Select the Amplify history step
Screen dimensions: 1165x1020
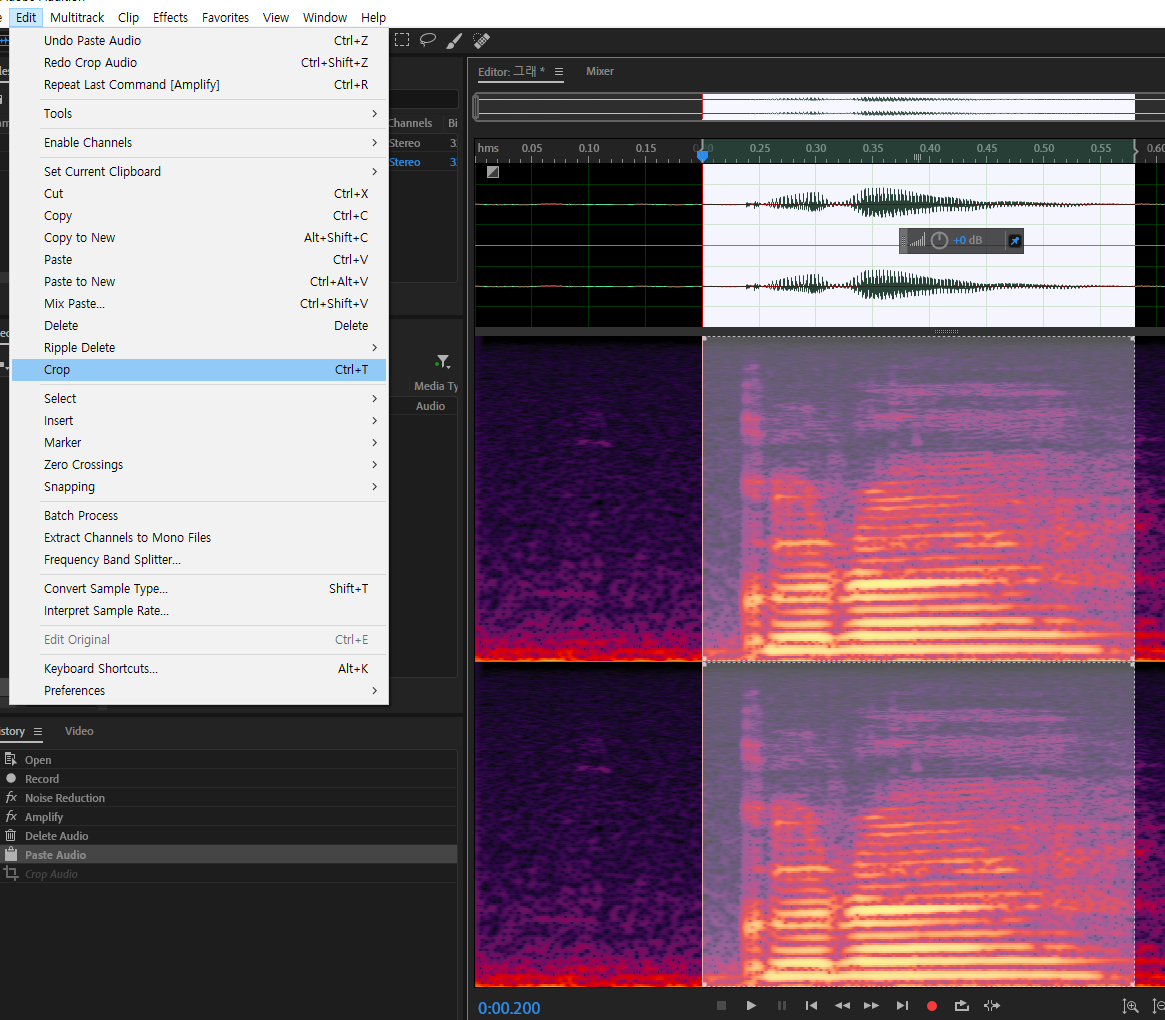(229, 817)
